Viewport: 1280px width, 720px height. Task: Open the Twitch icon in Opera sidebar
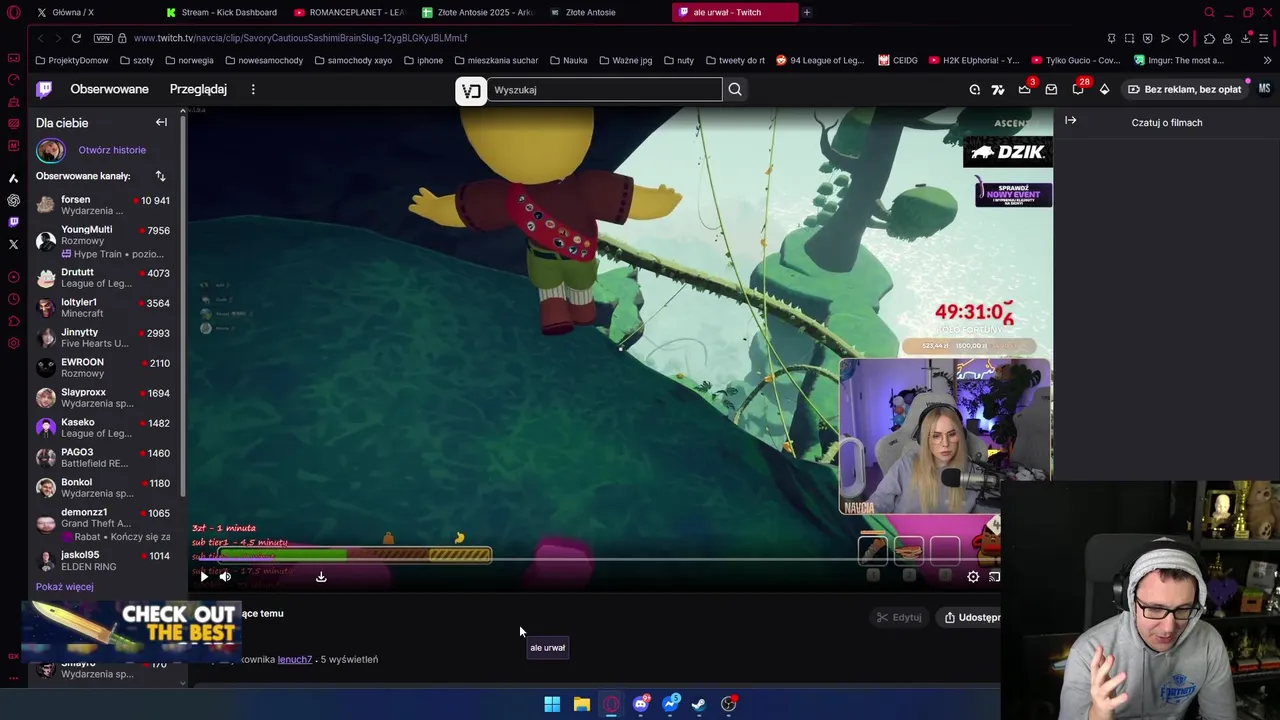[13, 222]
